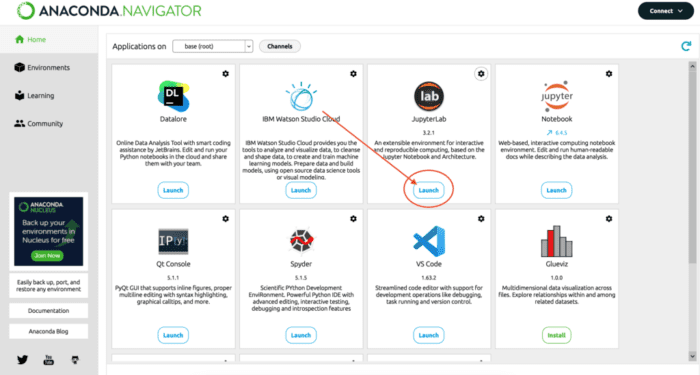Click the refresh icon at top right
Viewport: 700px width, 375px height.
(686, 46)
